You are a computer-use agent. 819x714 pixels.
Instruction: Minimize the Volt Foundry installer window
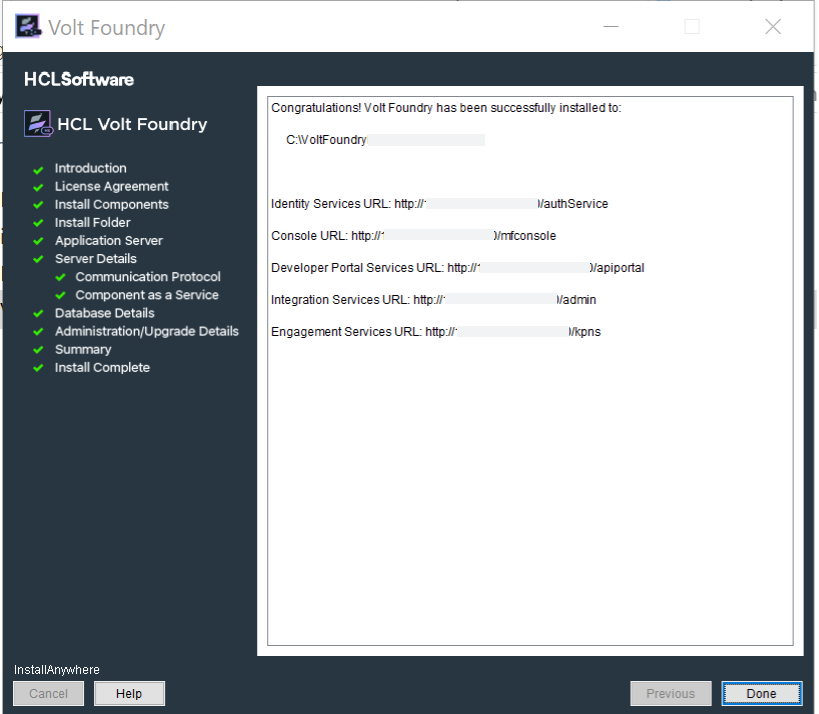pos(611,27)
